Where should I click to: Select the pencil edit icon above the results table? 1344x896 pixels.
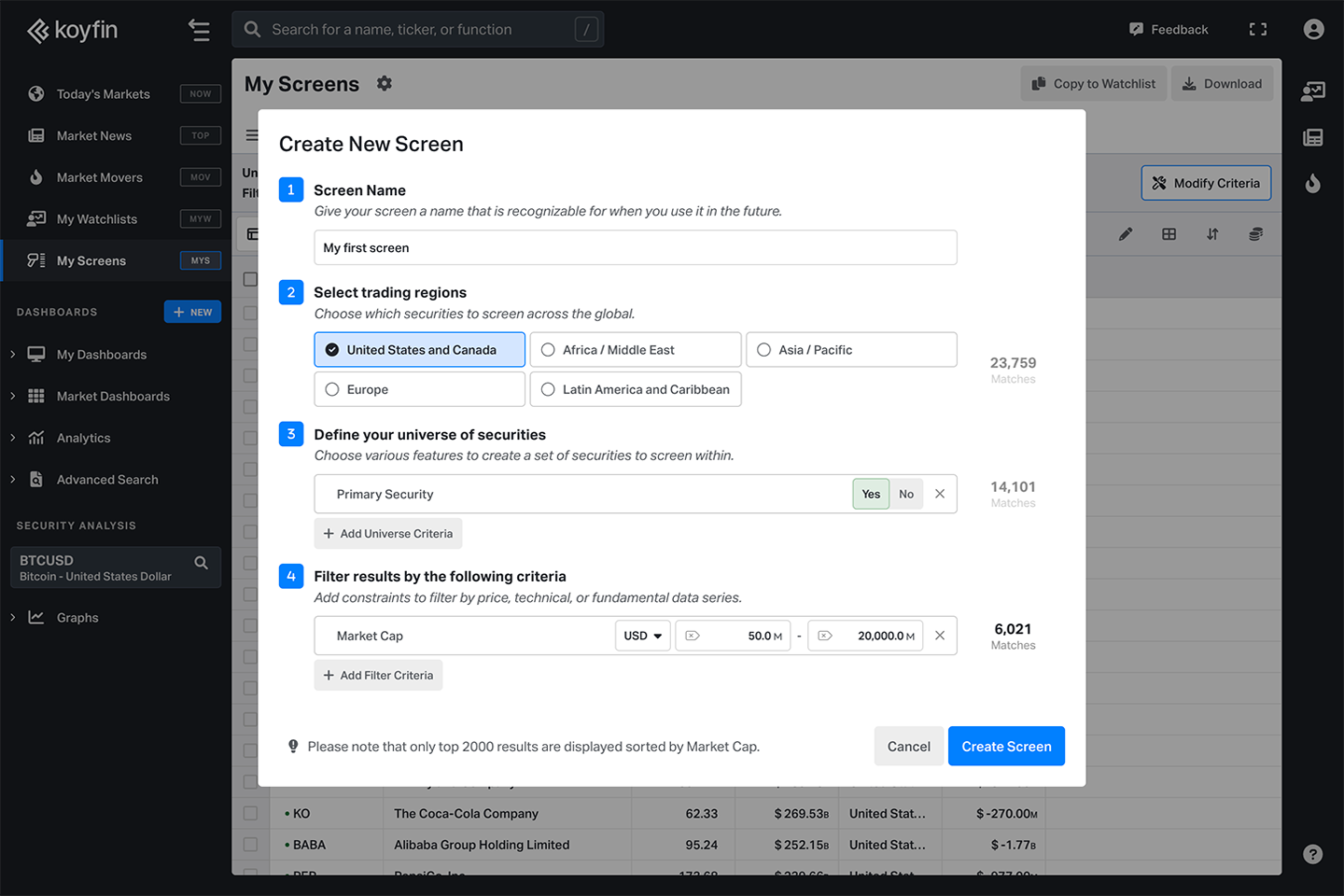(1126, 234)
